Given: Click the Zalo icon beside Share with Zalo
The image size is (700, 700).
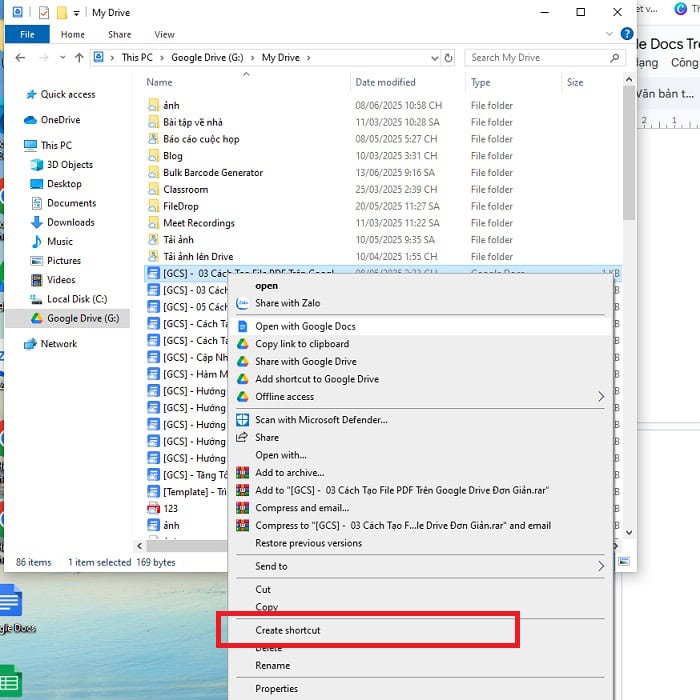Looking at the screenshot, I should 242,303.
